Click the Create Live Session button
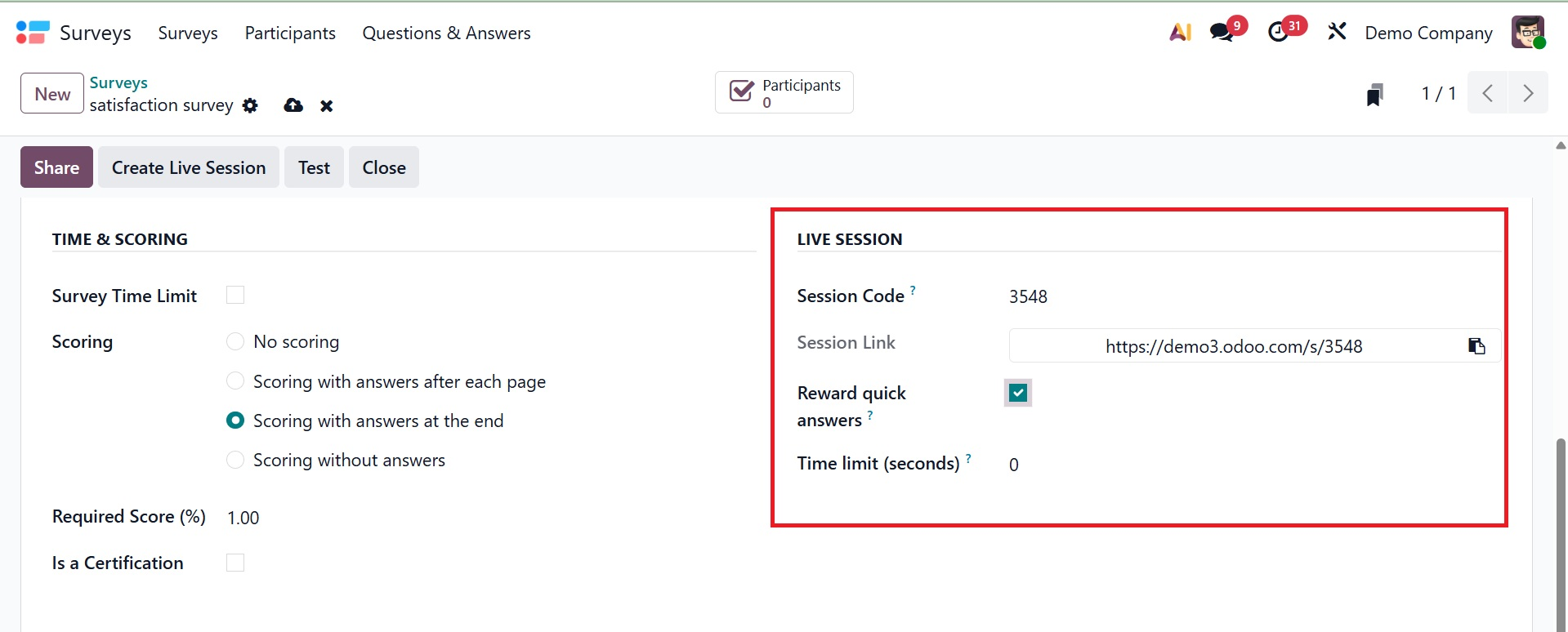1568x632 pixels. pyautogui.click(x=189, y=167)
